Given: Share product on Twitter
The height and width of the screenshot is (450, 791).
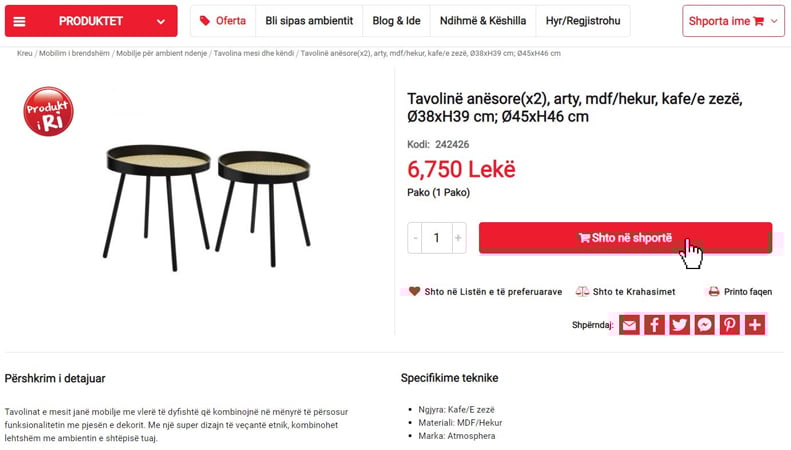Looking at the screenshot, I should pos(679,325).
